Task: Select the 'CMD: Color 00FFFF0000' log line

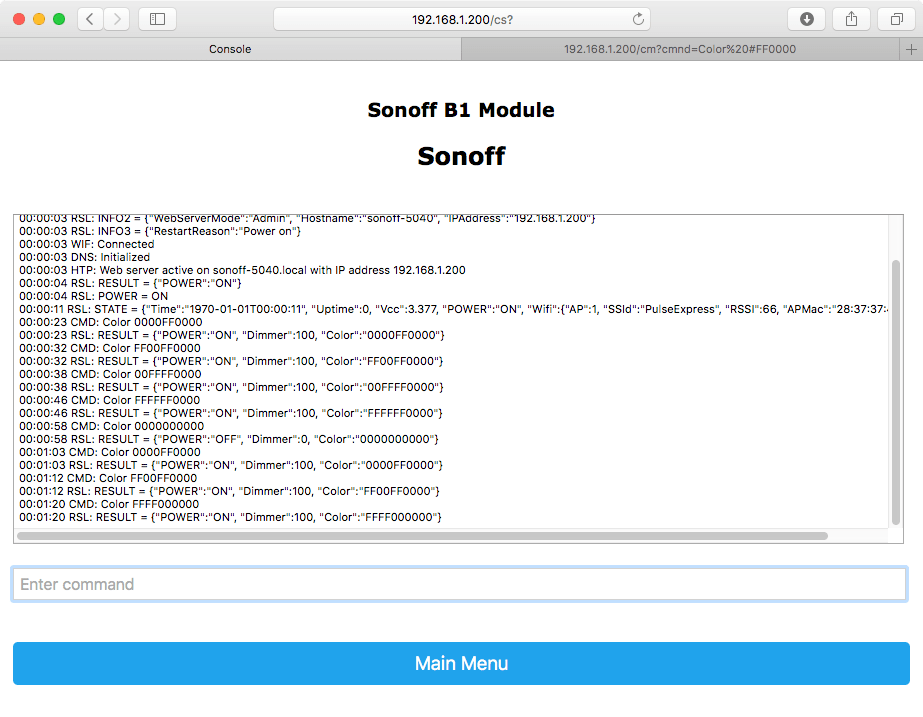Action: tap(110, 374)
